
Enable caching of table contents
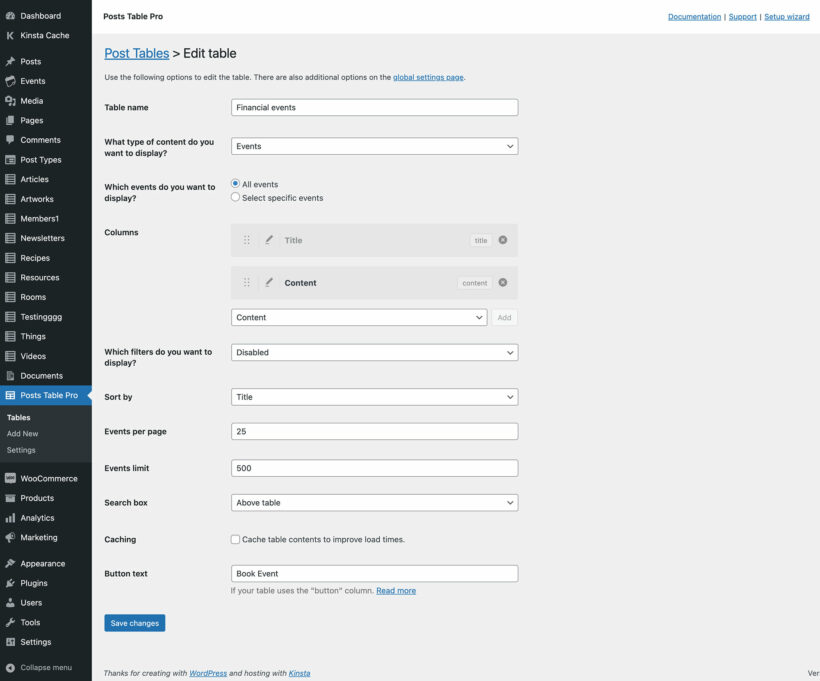coord(233,539)
